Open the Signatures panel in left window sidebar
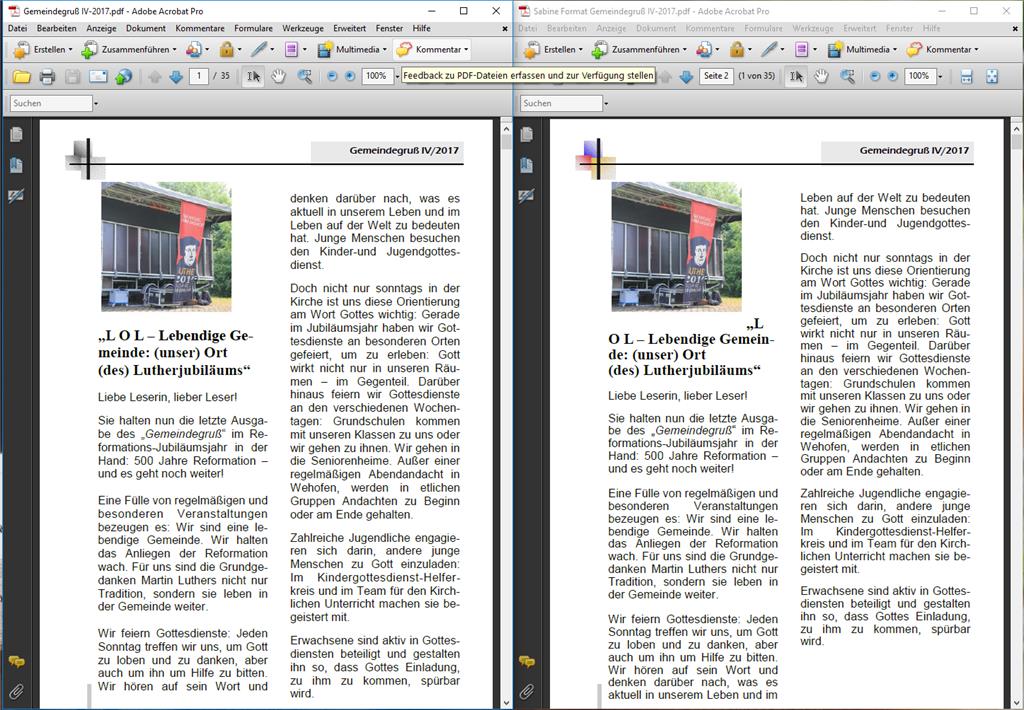The image size is (1024, 710). click(x=16, y=195)
